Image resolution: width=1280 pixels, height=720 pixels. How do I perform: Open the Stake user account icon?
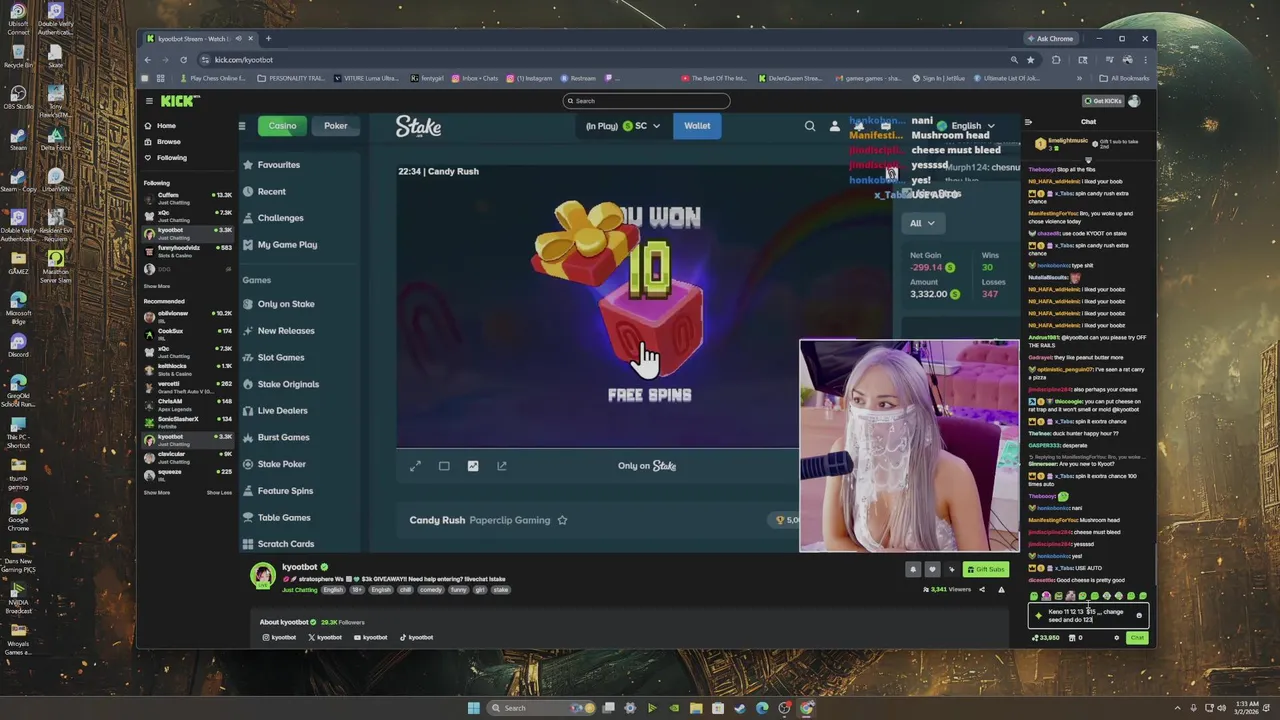pos(835,126)
